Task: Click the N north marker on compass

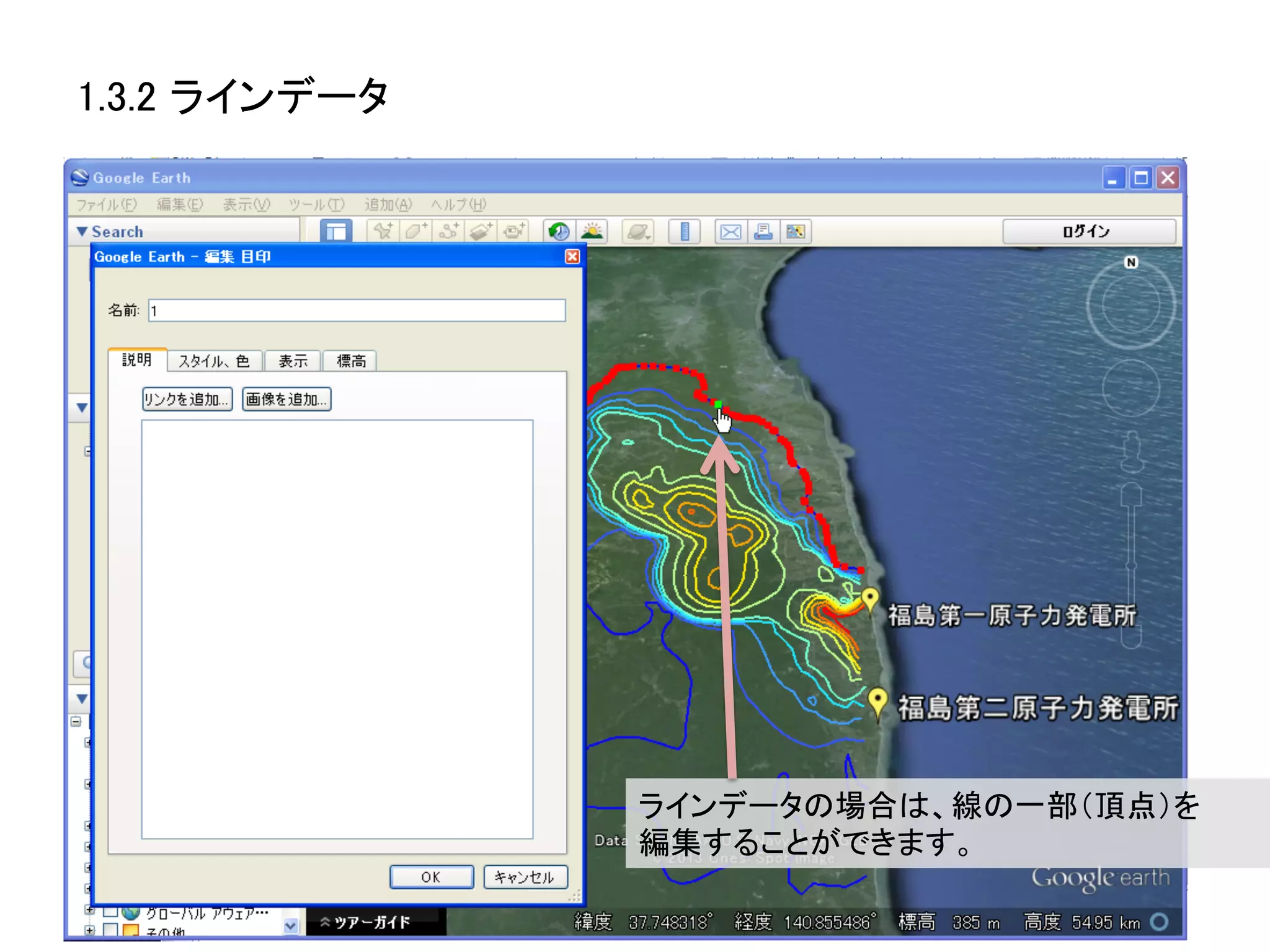Action: coord(1131,262)
